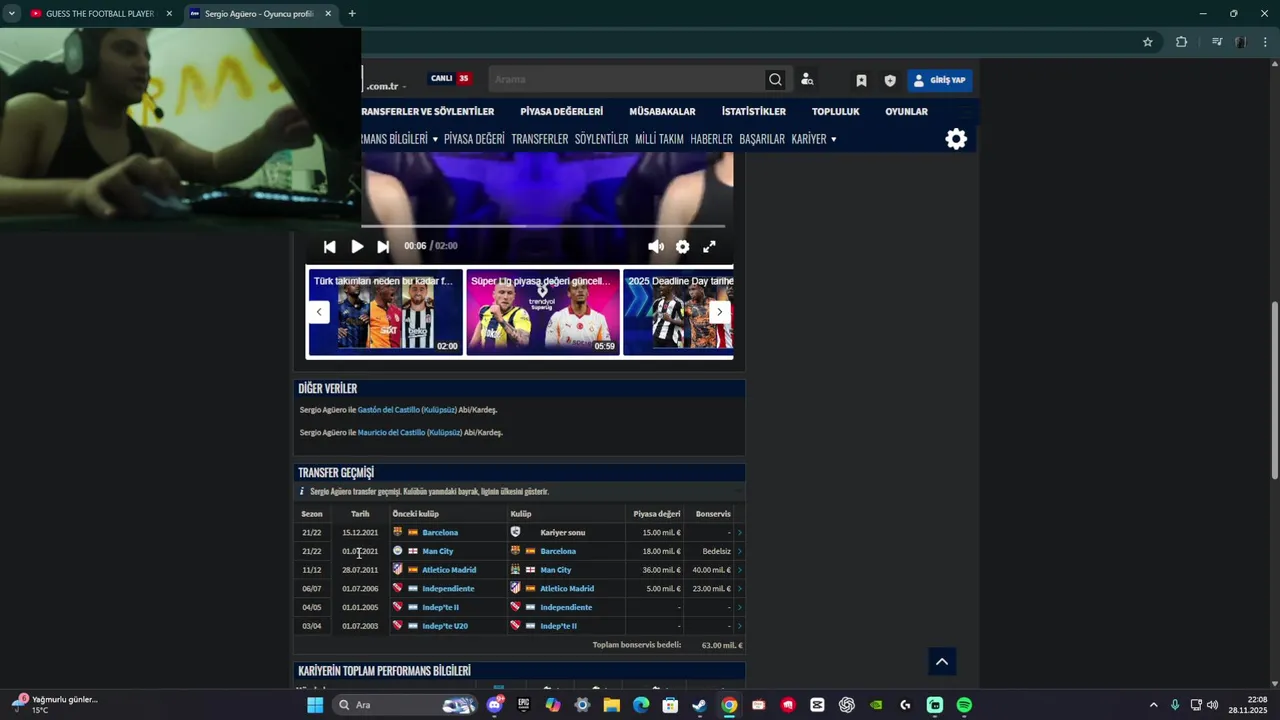The height and width of the screenshot is (720, 1280).
Task: Click the shield icon in site header
Action: pyautogui.click(x=890, y=80)
